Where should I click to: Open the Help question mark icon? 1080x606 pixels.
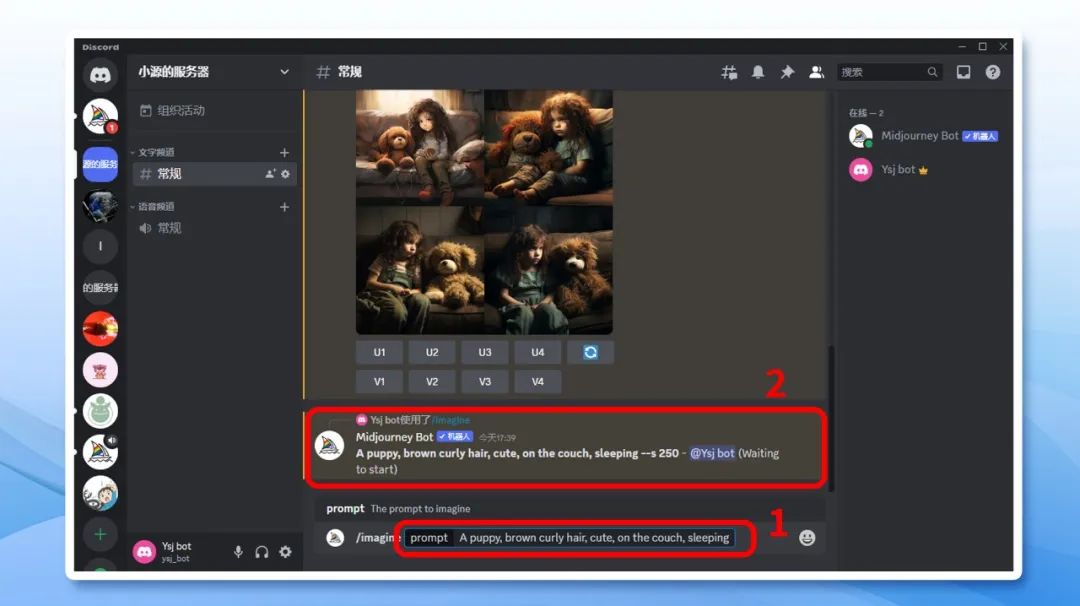[993, 72]
